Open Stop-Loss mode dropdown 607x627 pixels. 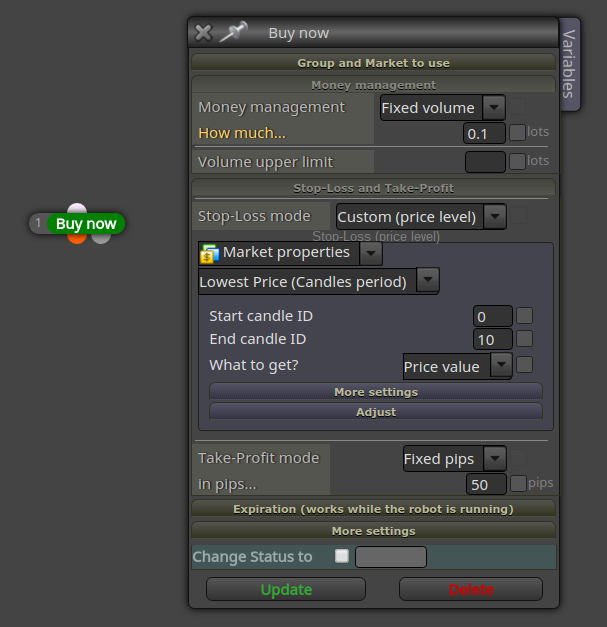pyautogui.click(x=421, y=217)
